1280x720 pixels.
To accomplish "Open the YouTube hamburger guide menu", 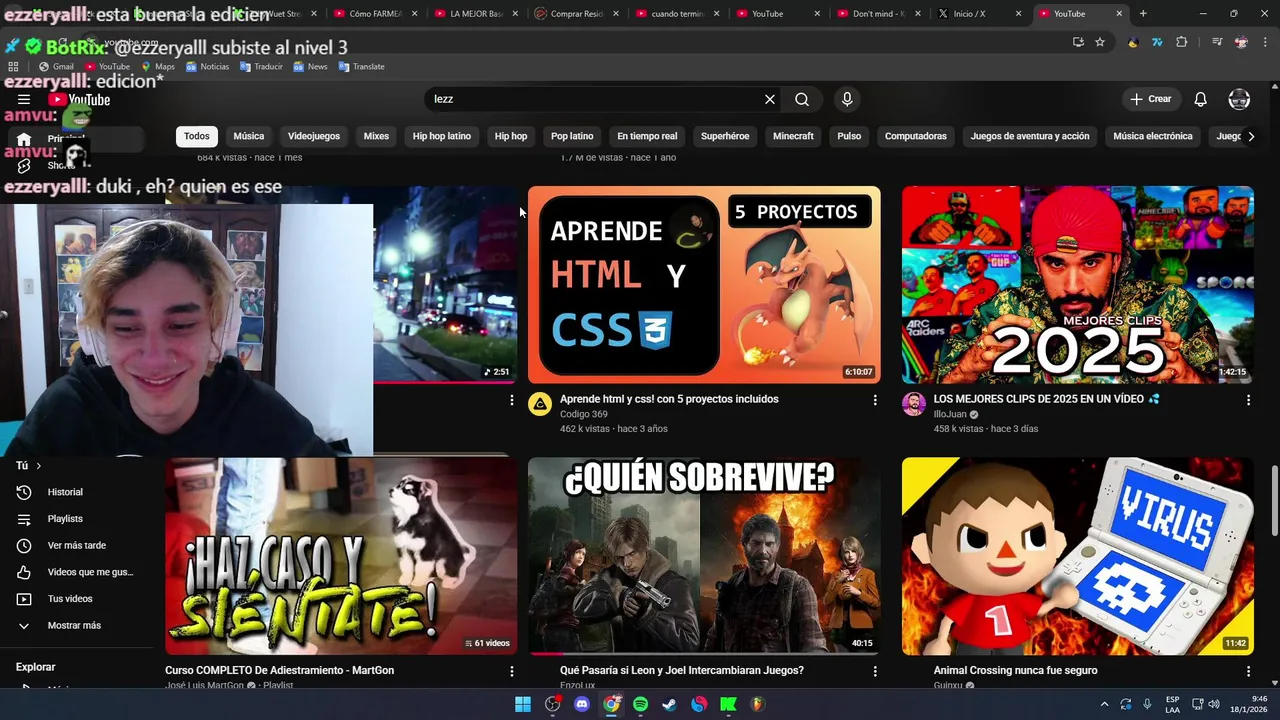I will (24, 99).
